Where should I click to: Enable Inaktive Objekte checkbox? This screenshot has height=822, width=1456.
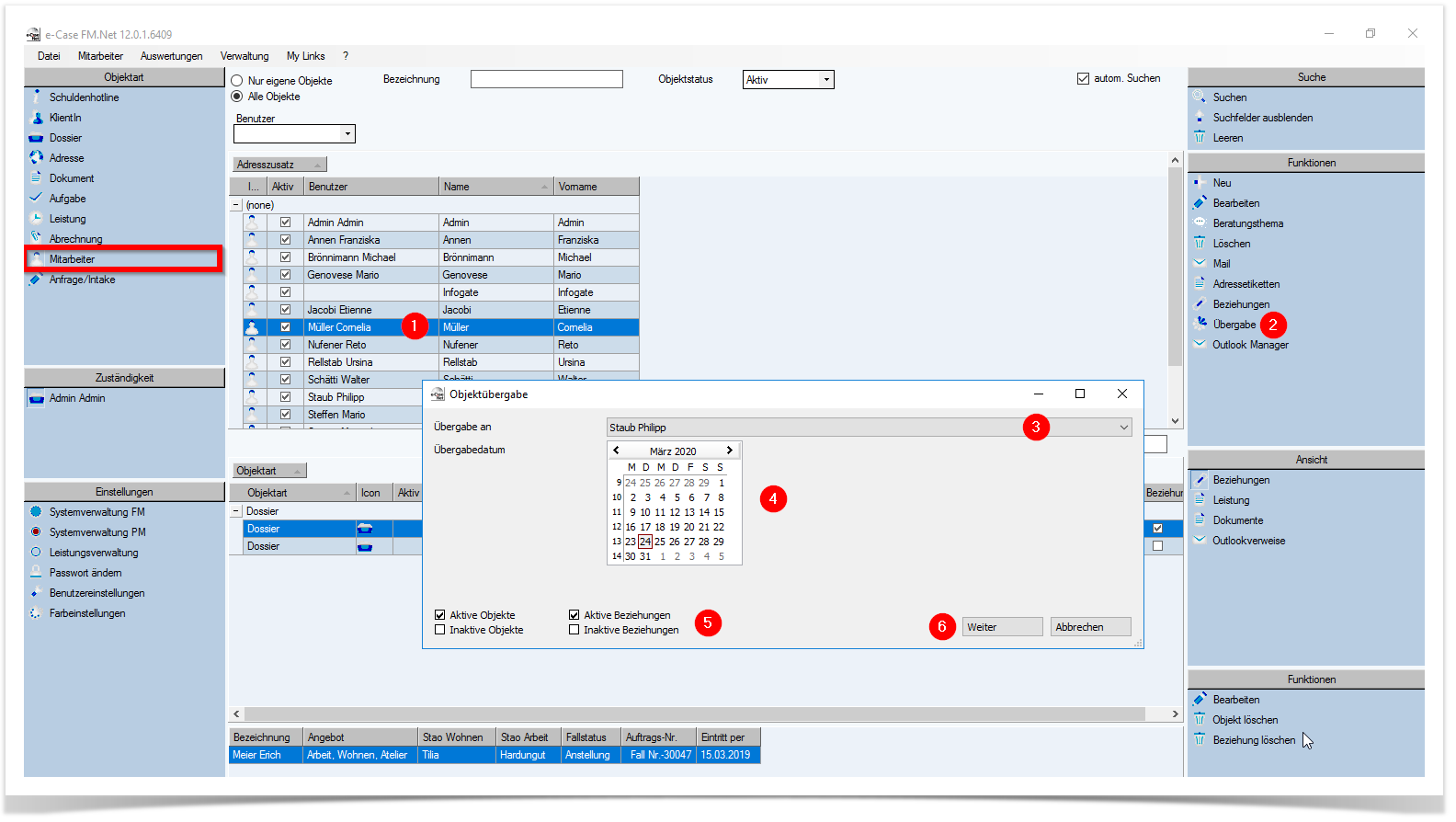439,630
